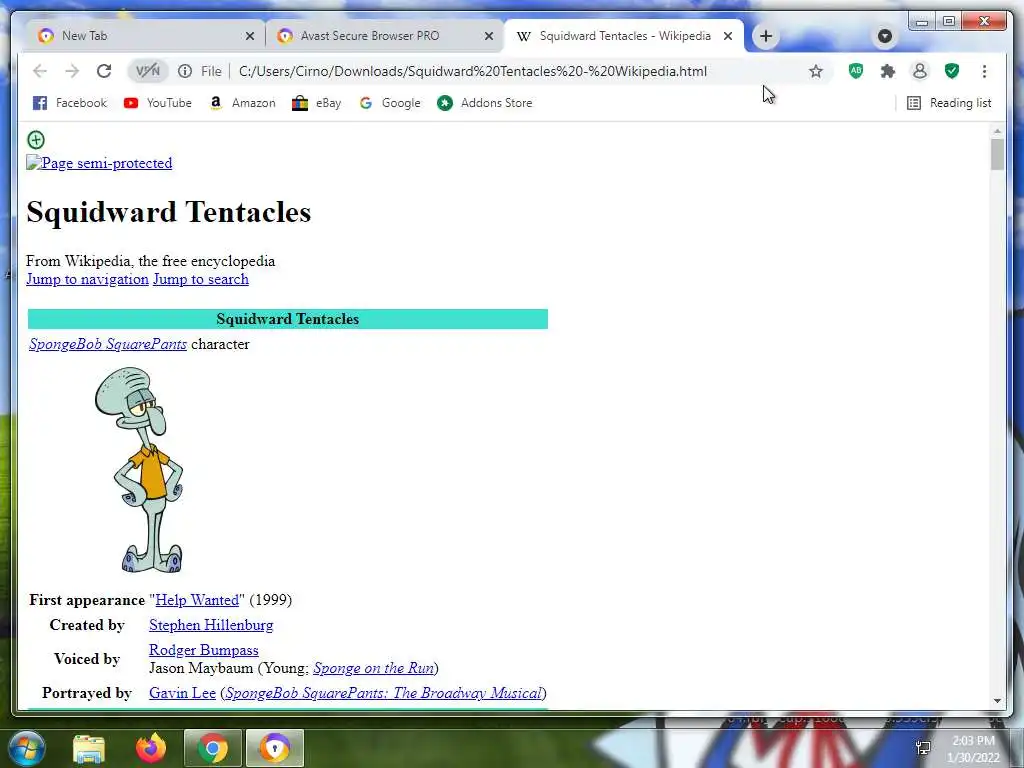Click the scrollbar down arrow
The image size is (1024, 768).
tap(997, 701)
